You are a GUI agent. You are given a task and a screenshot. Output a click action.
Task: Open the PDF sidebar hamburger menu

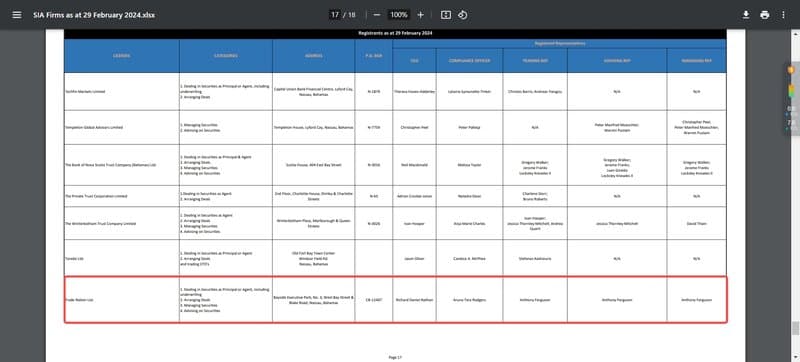(17, 15)
